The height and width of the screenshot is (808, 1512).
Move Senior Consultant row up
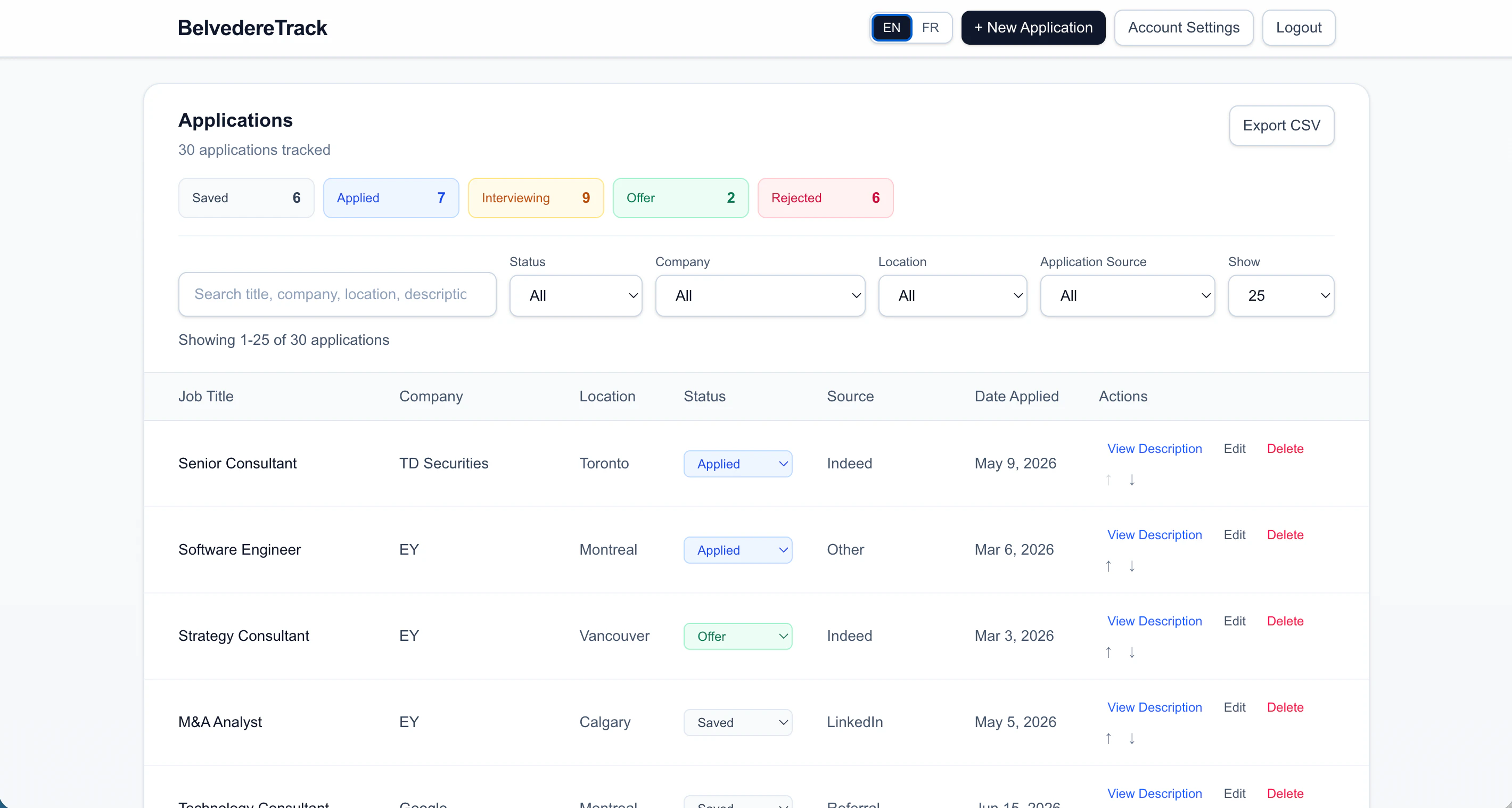click(x=1108, y=480)
